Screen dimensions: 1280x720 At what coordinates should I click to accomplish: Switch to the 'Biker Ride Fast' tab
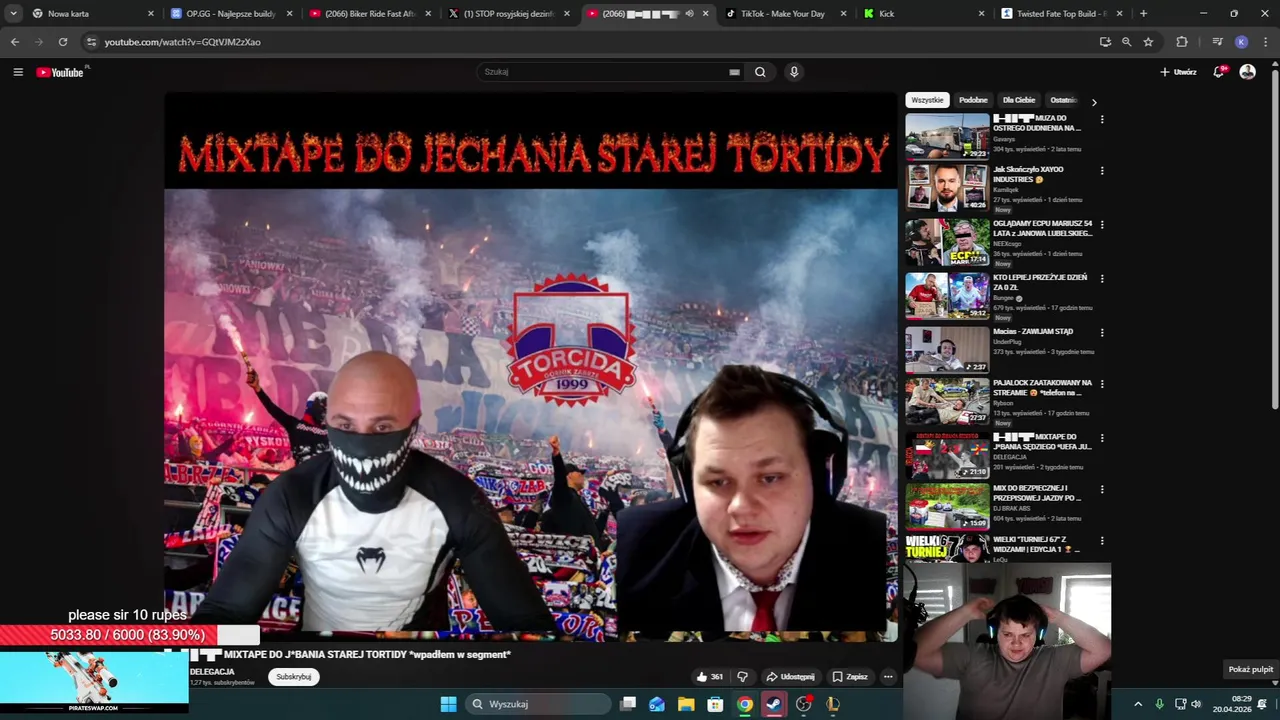(368, 14)
